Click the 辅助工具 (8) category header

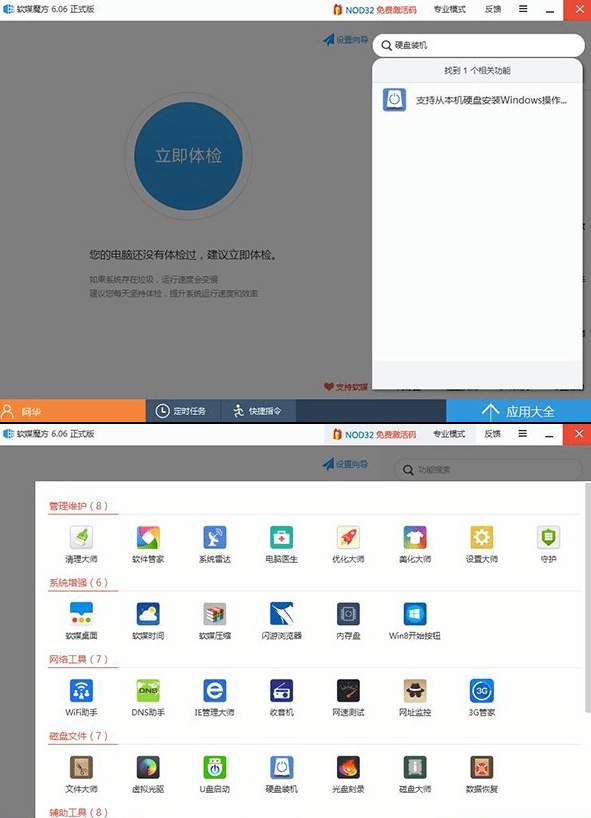(x=79, y=812)
